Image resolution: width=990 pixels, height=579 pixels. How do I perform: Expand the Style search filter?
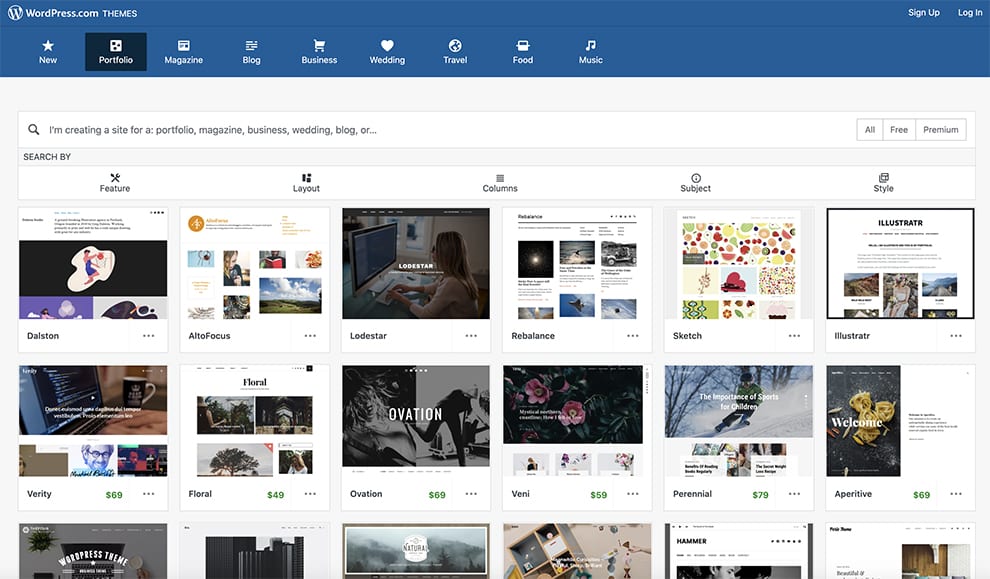pos(883,183)
